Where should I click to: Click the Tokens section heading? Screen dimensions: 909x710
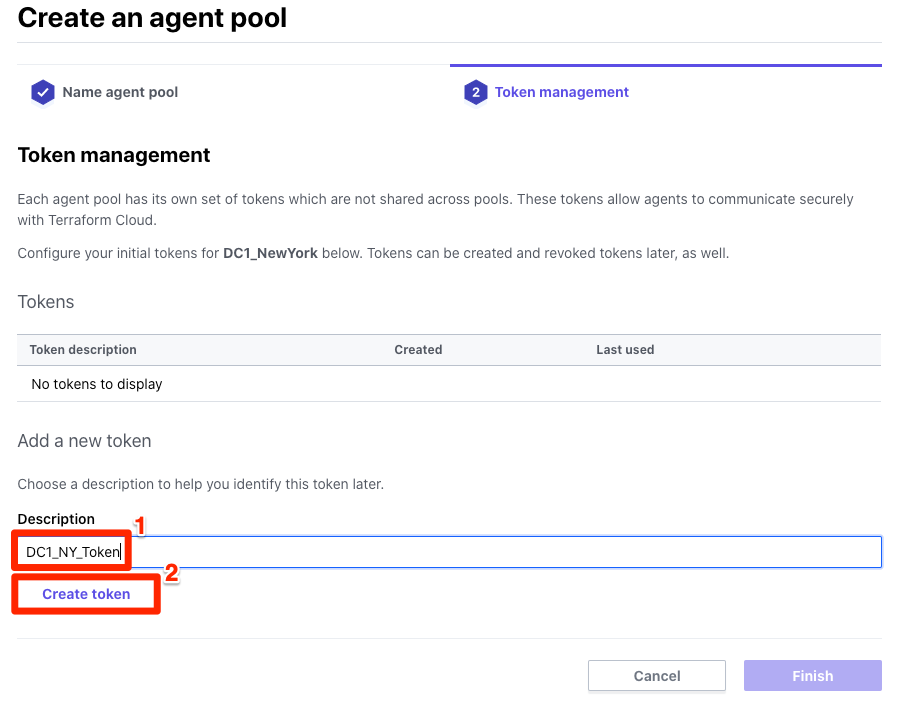click(x=46, y=302)
